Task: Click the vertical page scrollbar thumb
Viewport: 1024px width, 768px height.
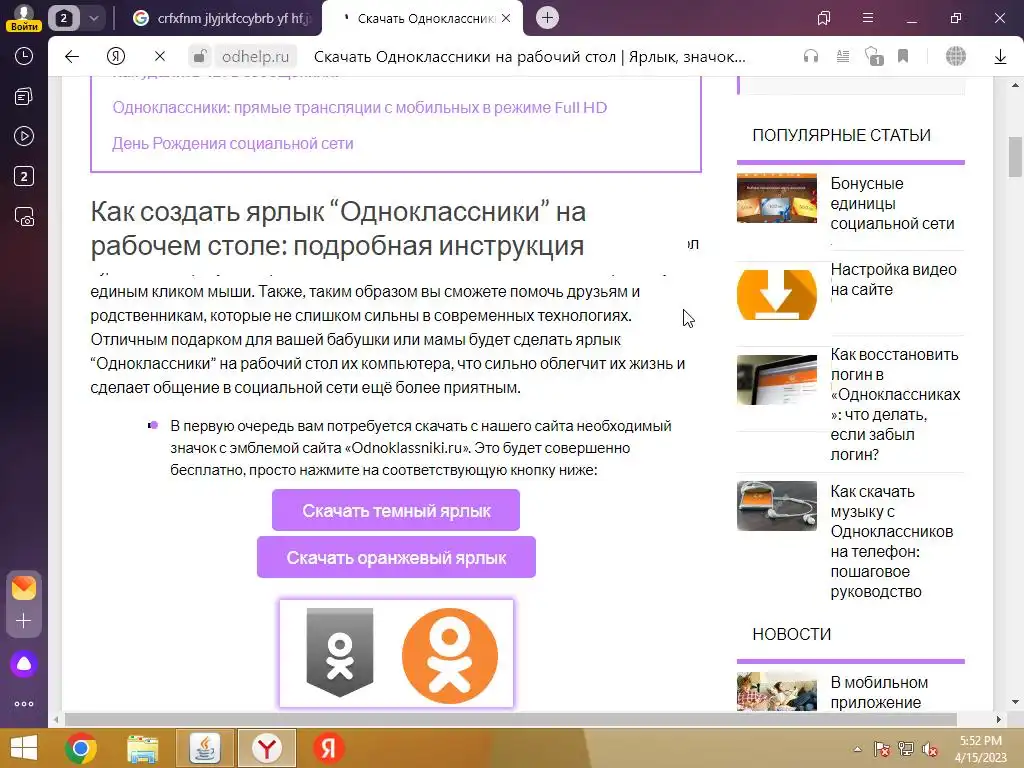Action: coord(1015,157)
